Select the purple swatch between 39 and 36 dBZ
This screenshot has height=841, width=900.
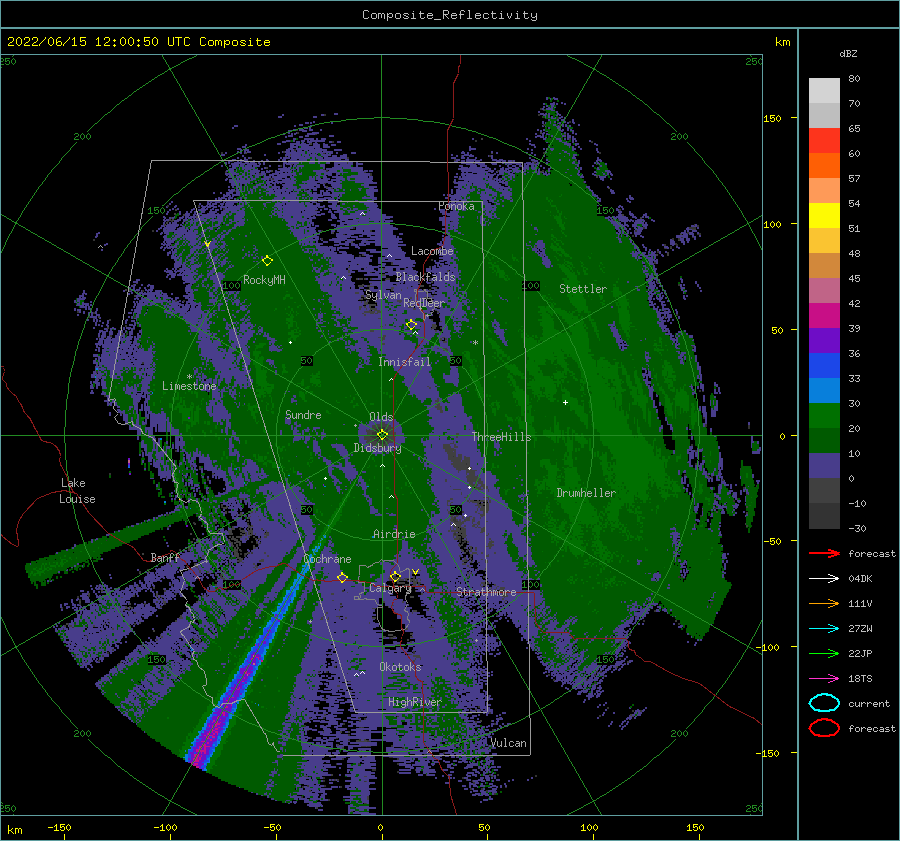pyautogui.click(x=824, y=340)
